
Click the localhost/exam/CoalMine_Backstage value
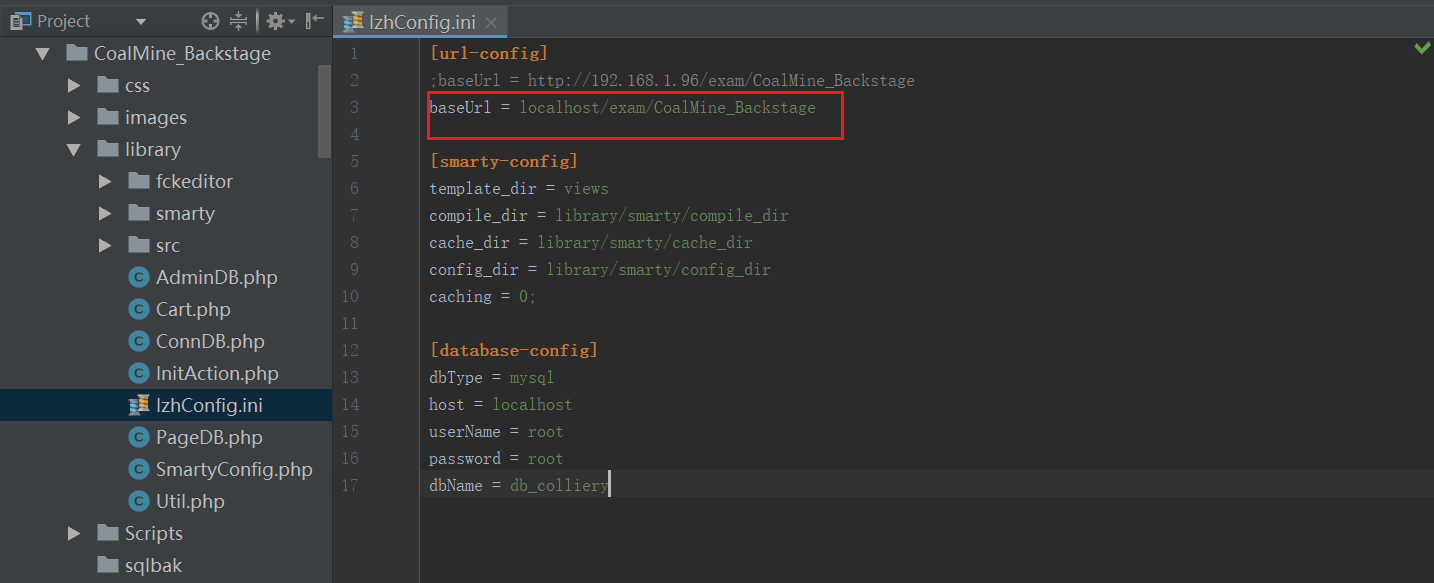click(667, 107)
